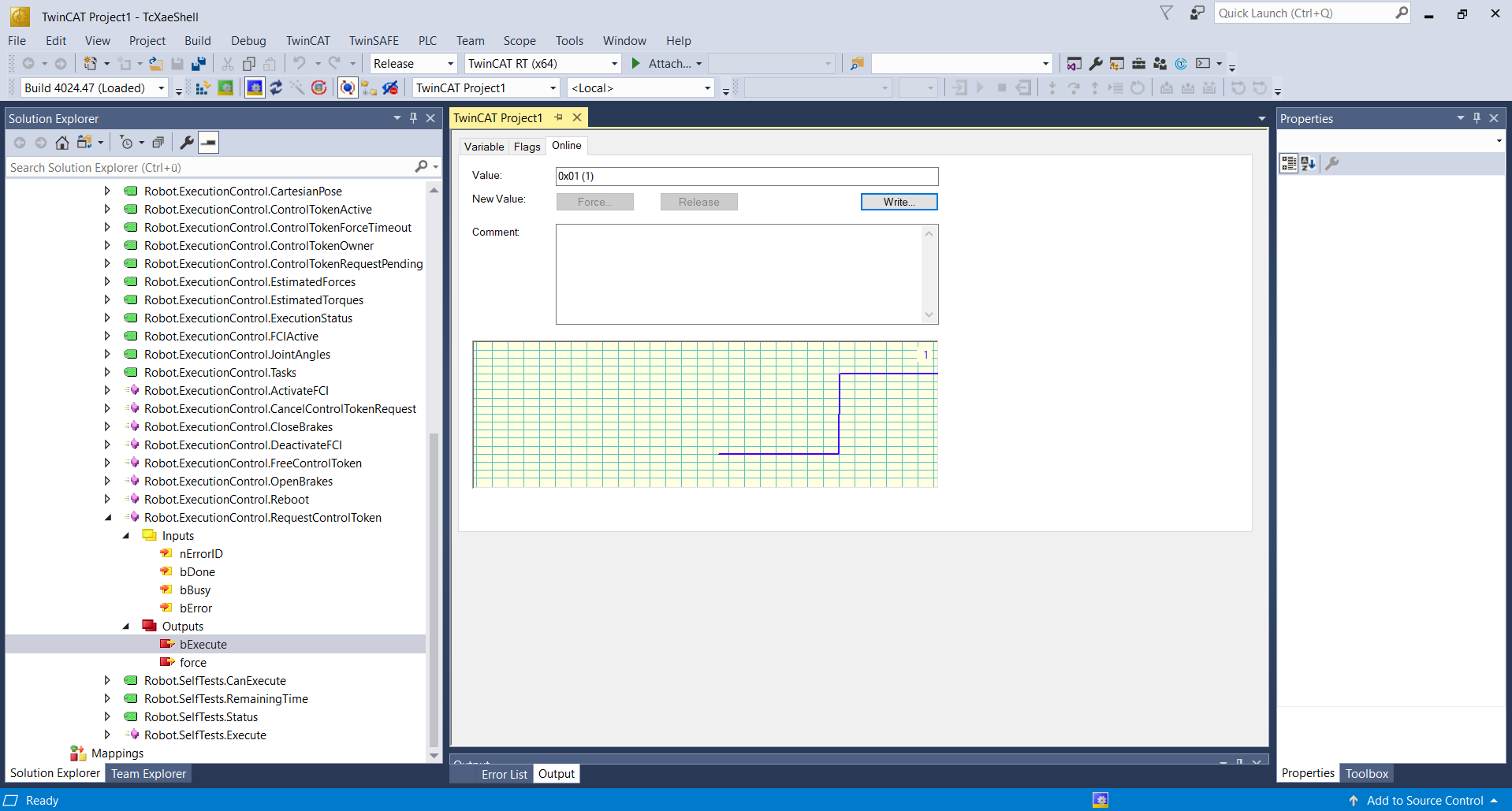1512x811 pixels.
Task: Click the Find in Files icon
Action: [x=857, y=64]
